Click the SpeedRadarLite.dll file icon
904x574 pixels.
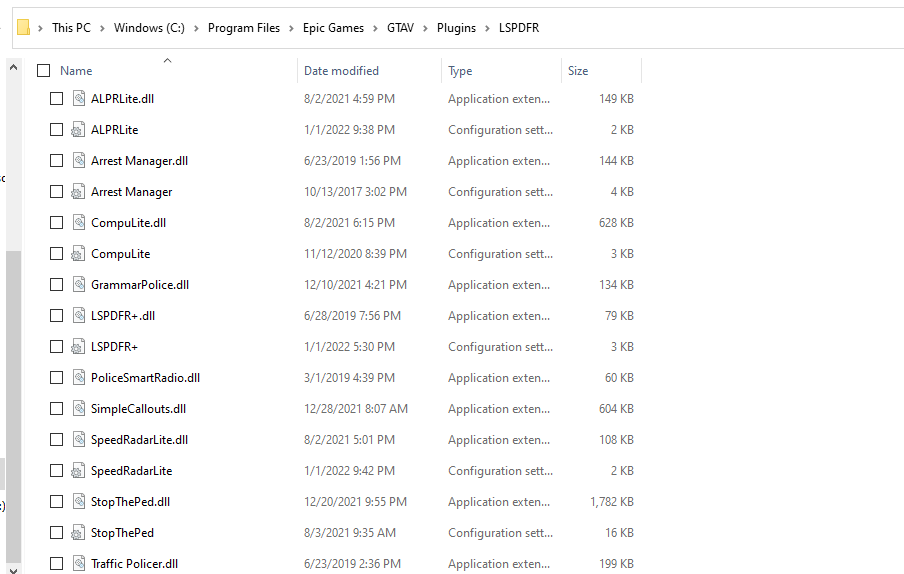pyautogui.click(x=79, y=440)
